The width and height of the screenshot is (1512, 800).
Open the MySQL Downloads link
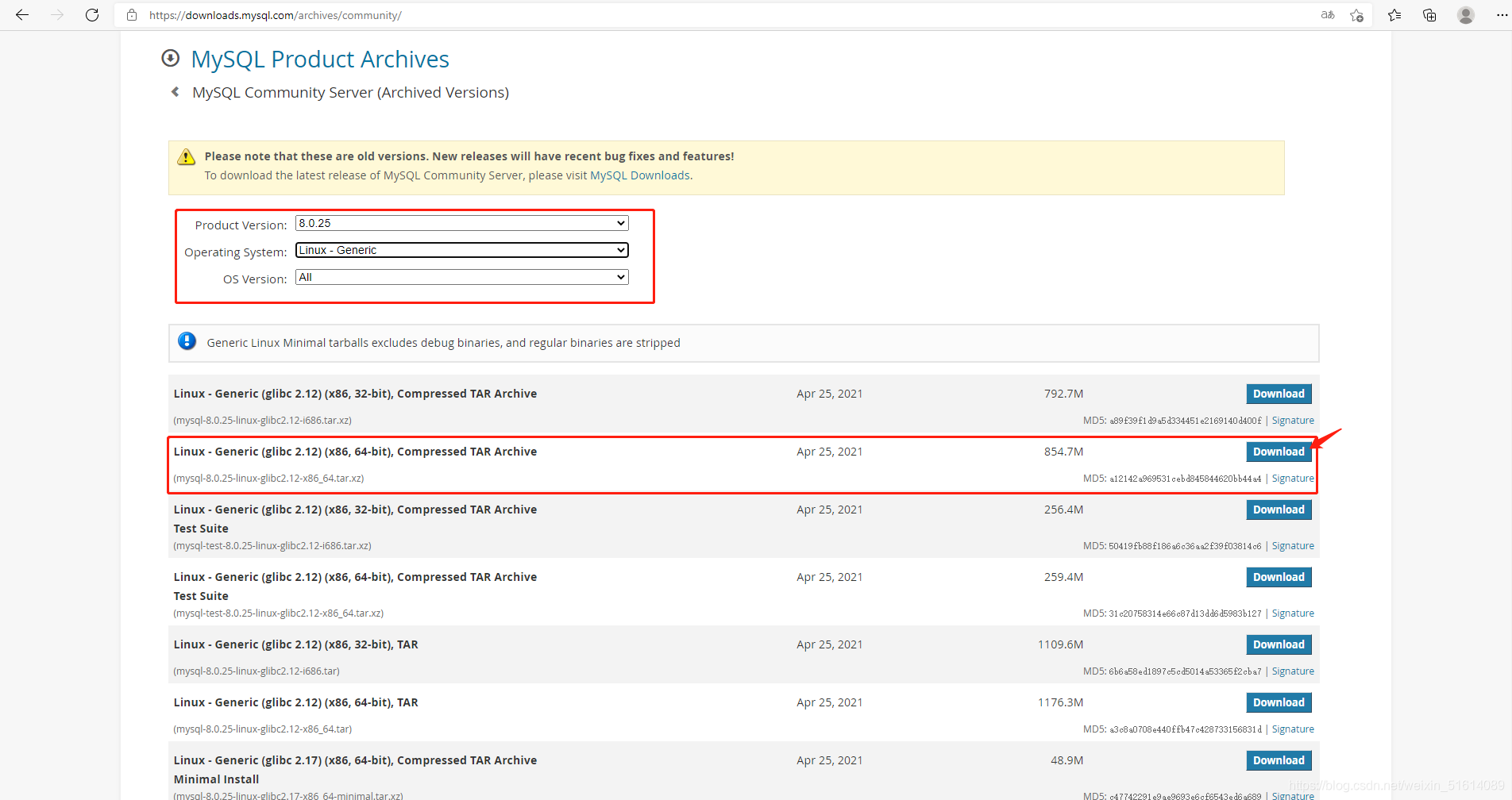tap(640, 175)
